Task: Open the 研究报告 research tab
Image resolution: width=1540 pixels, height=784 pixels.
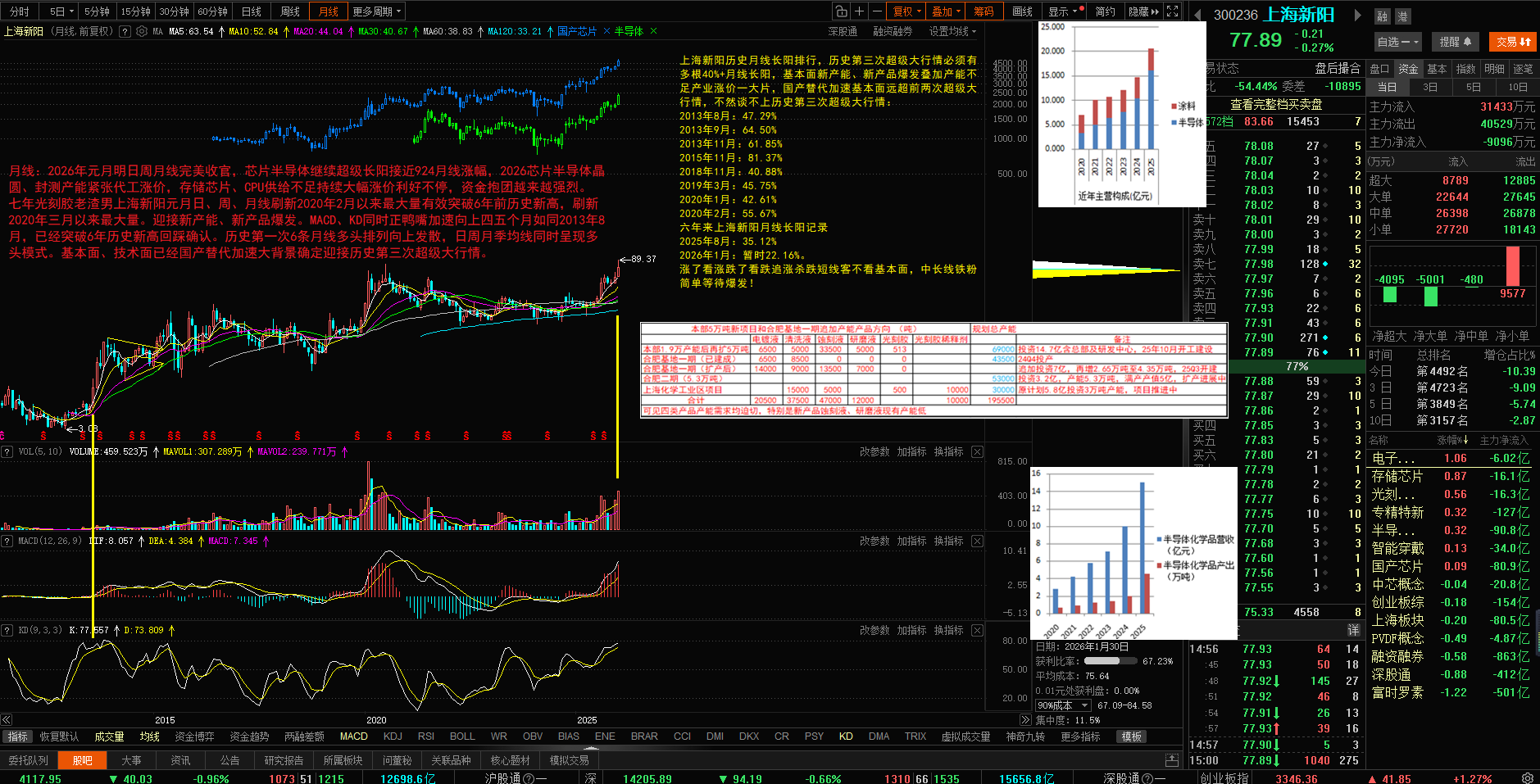Action: (x=284, y=760)
